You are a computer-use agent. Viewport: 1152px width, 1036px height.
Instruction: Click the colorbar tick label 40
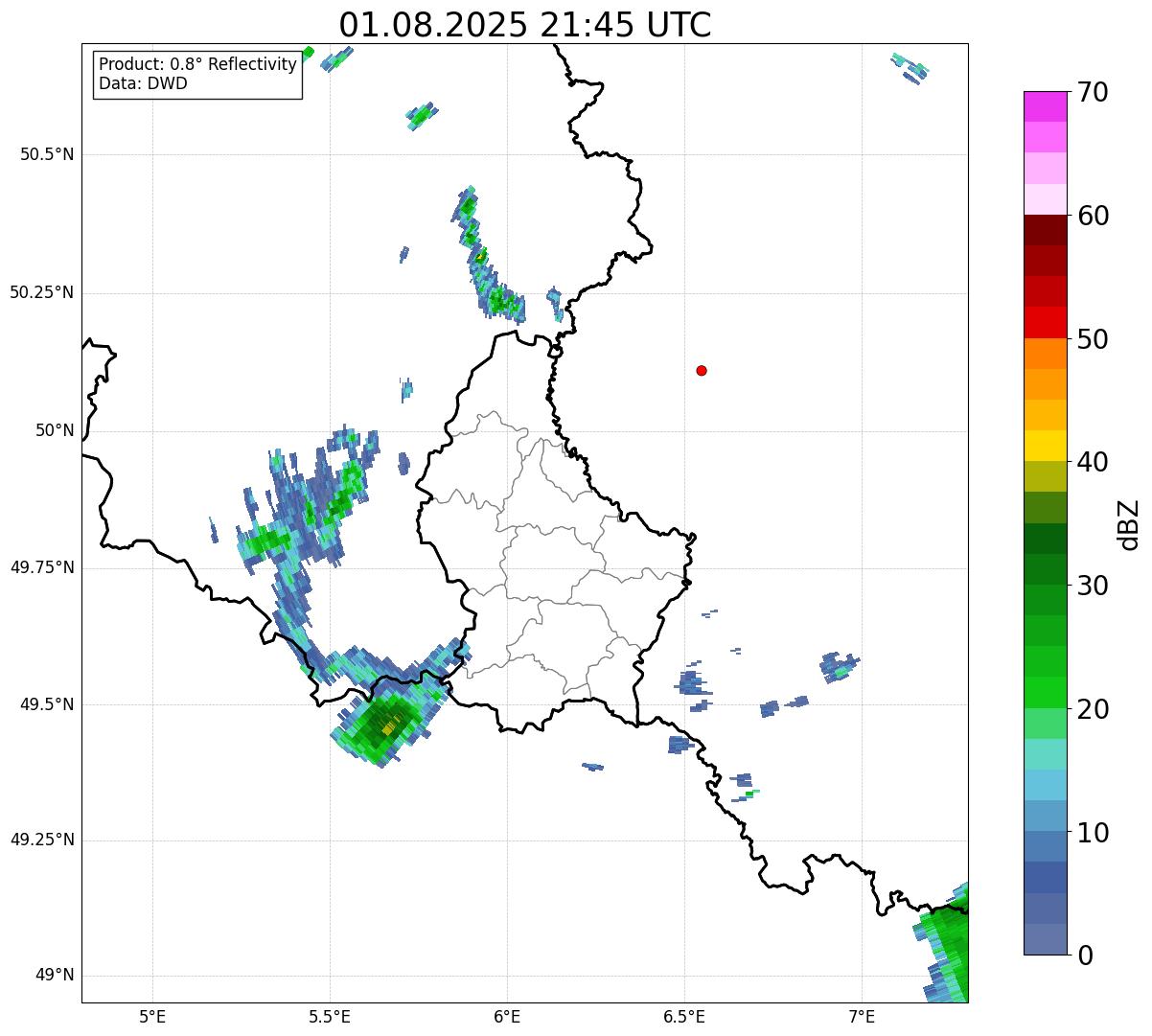tap(1093, 462)
